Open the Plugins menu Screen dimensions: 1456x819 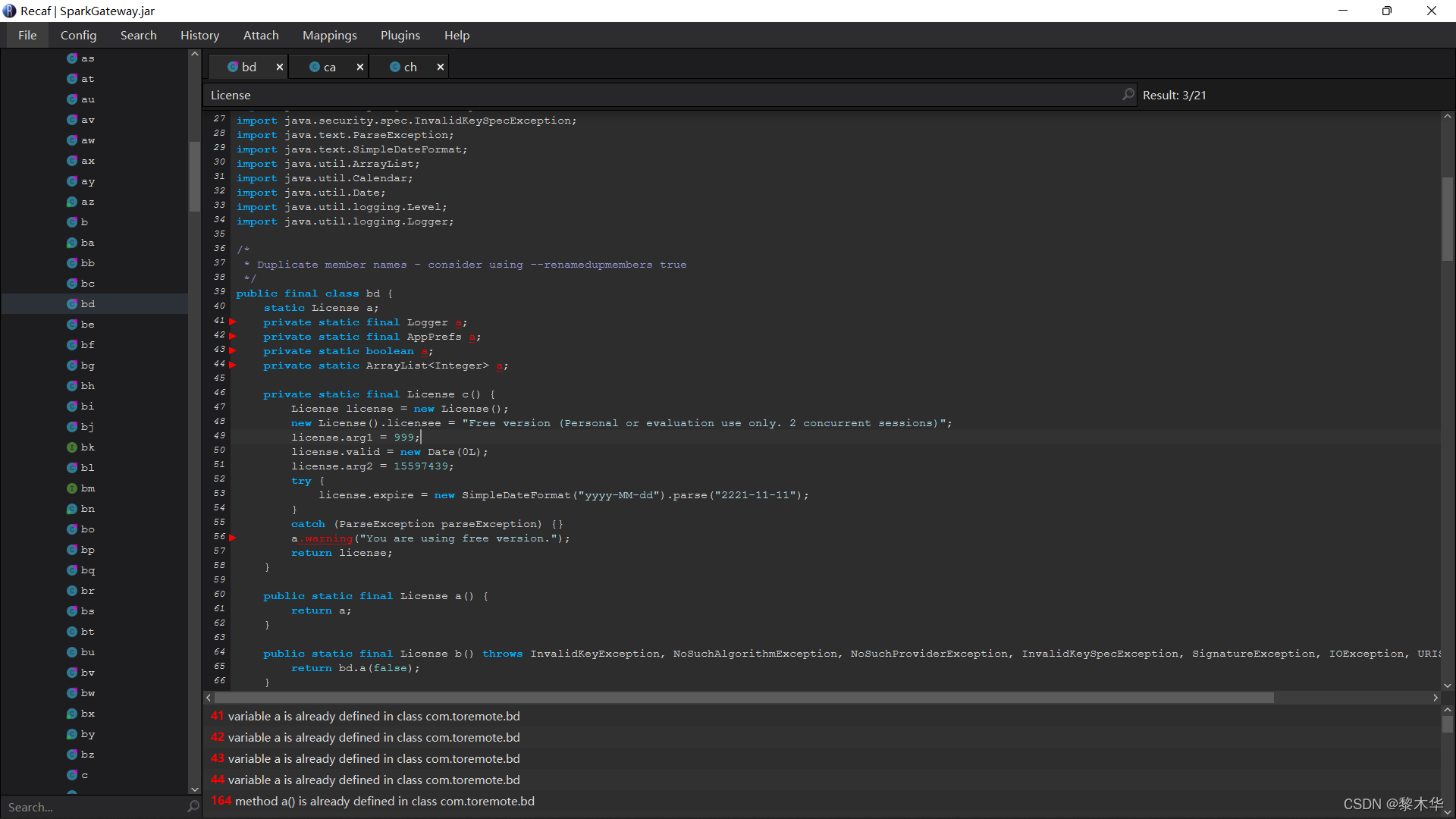click(x=400, y=35)
